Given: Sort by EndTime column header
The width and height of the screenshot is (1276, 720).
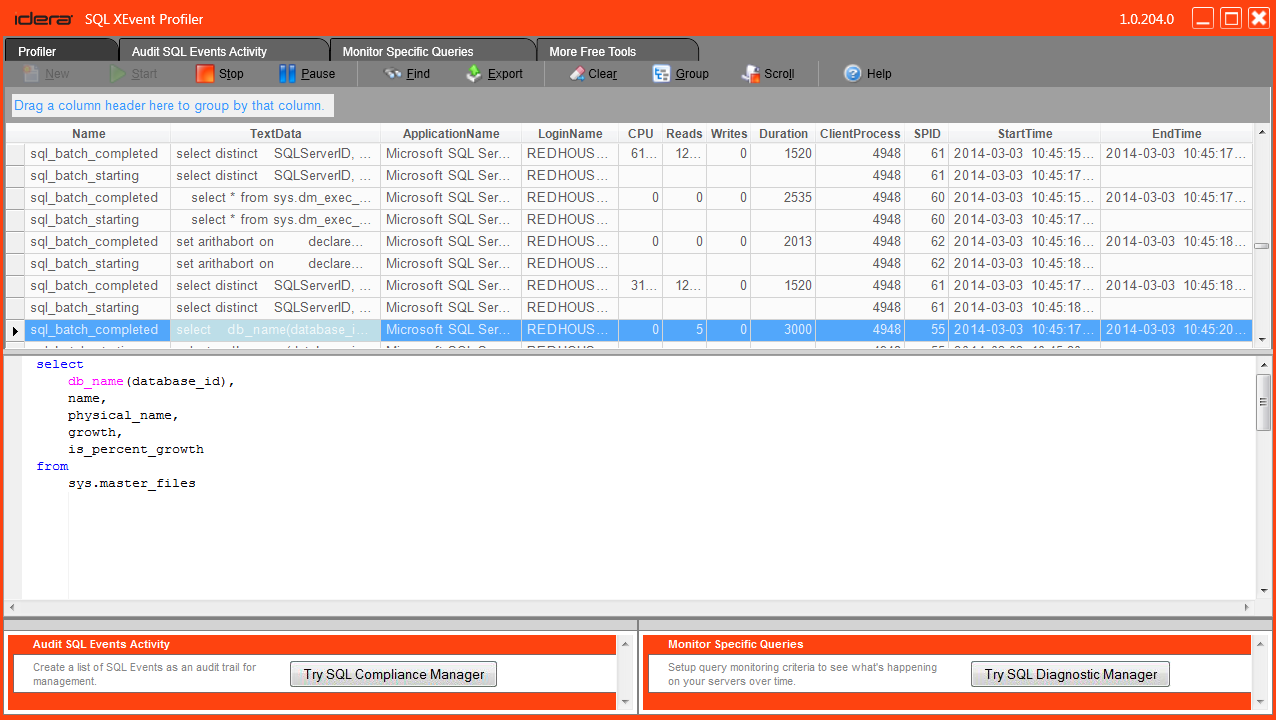Looking at the screenshot, I should (1177, 134).
